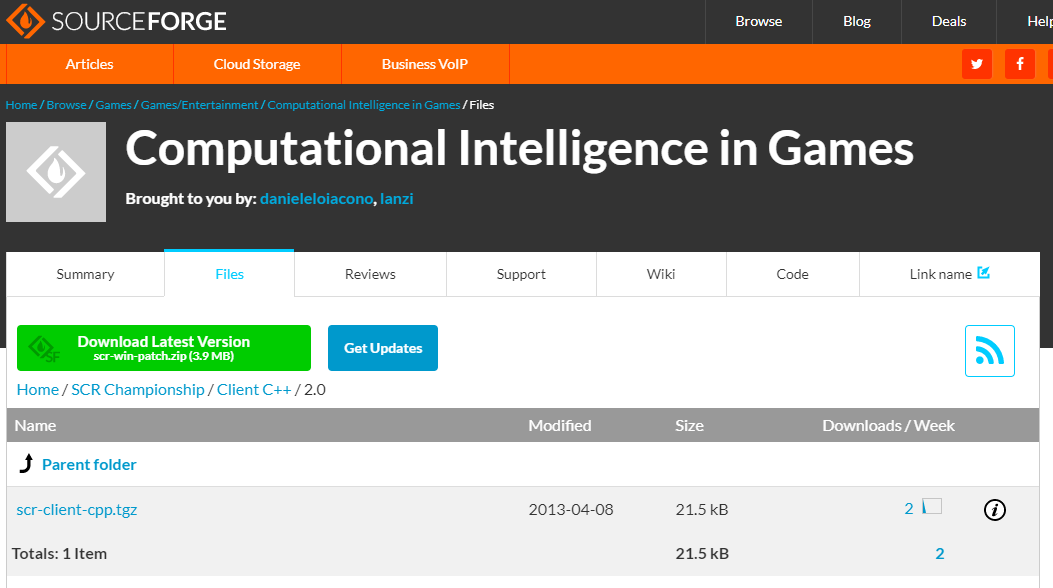Click the RSS feed icon
Image resolution: width=1053 pixels, height=588 pixels.
[x=989, y=351]
